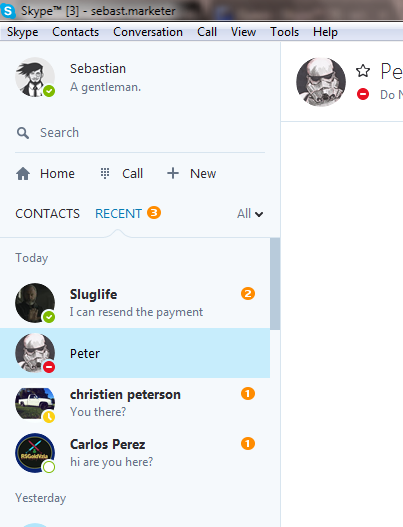
Task: Click Peter's Do Not Disturb status icon in header
Action: [x=363, y=94]
